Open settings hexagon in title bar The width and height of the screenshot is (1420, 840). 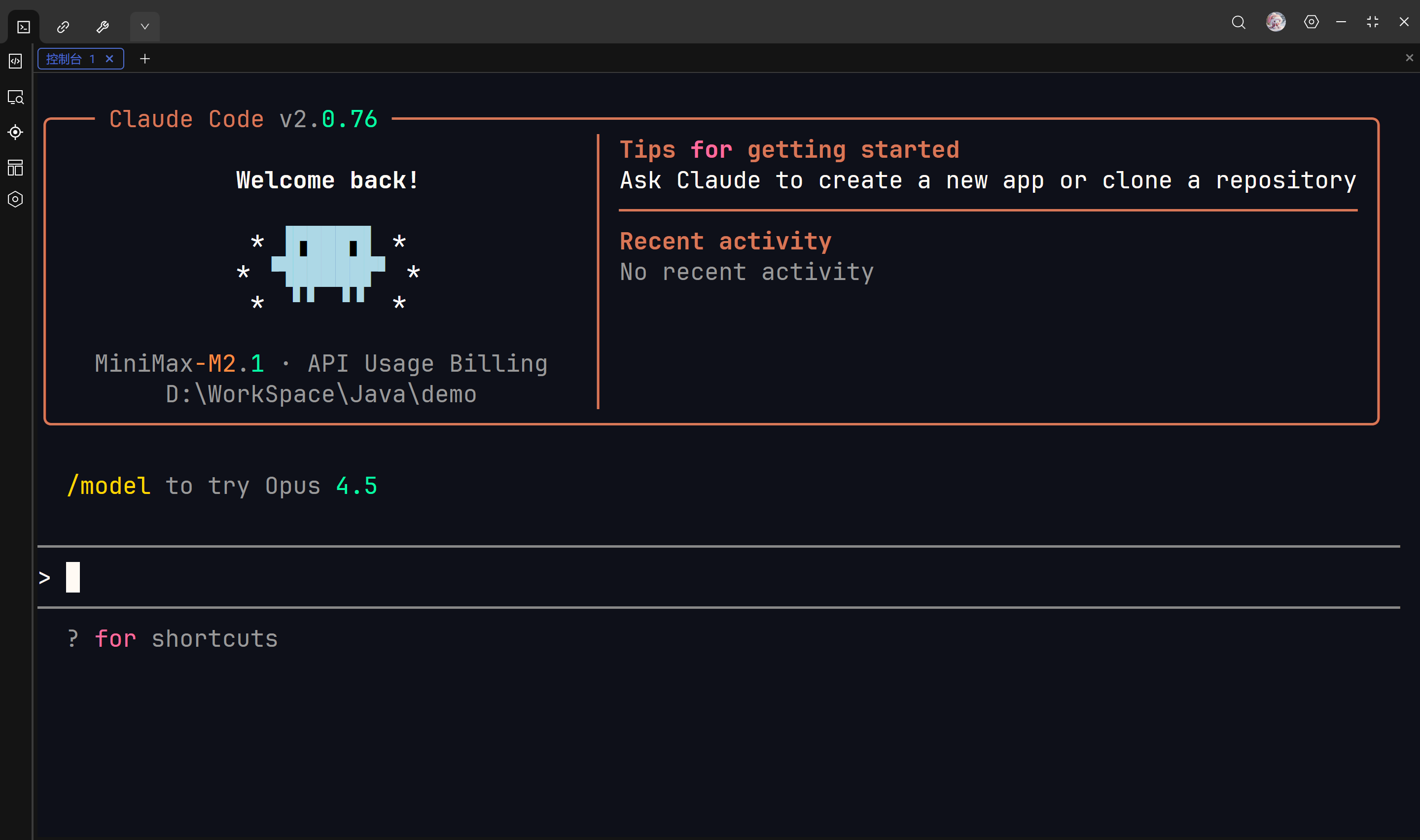(x=1312, y=22)
